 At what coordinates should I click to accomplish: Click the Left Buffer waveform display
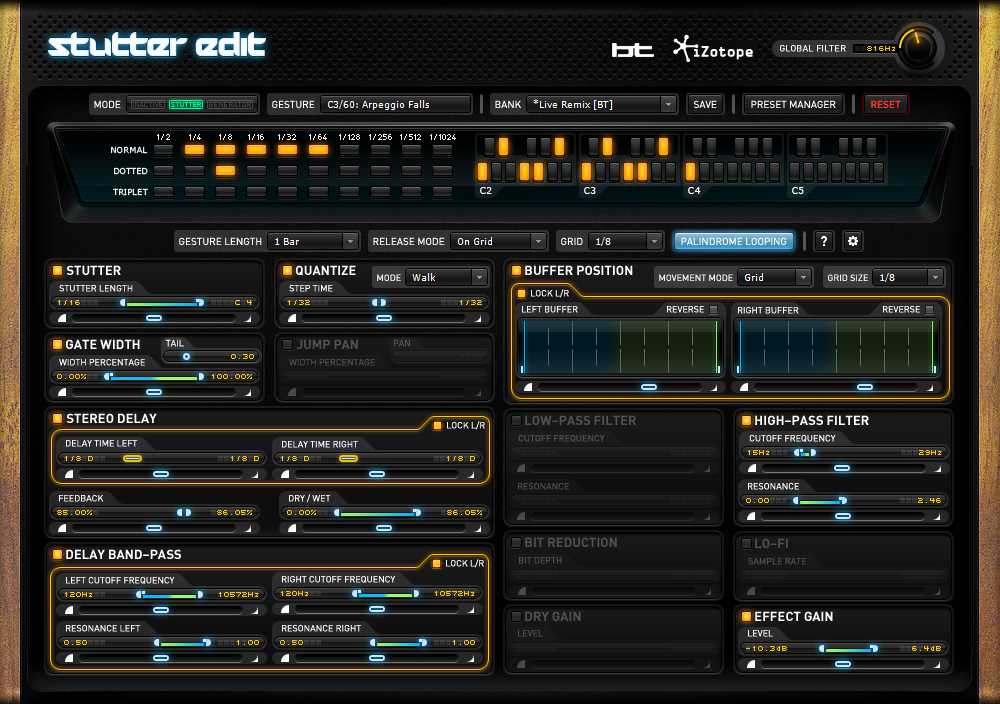(x=621, y=347)
